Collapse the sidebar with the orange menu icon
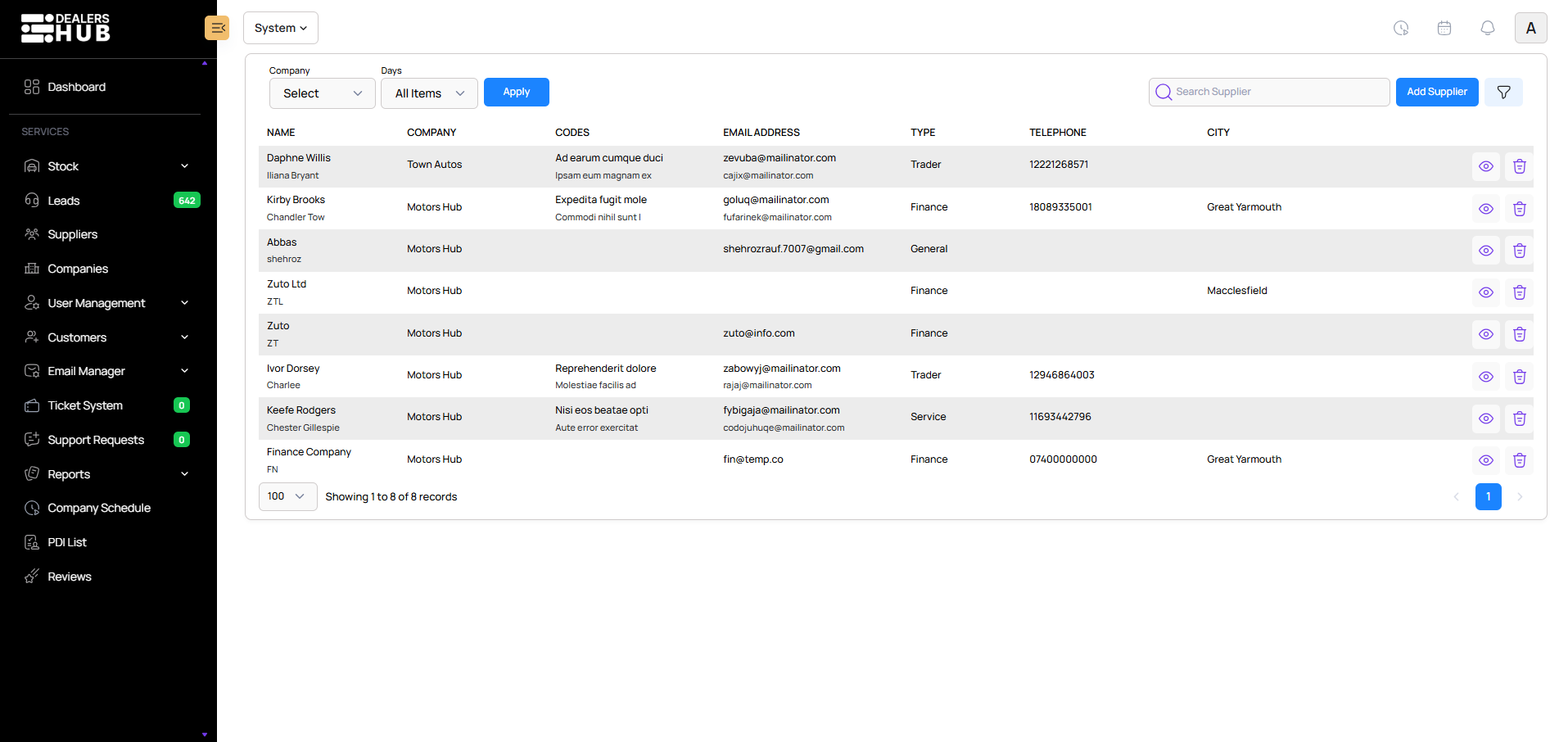The height and width of the screenshot is (742, 1568). (217, 28)
